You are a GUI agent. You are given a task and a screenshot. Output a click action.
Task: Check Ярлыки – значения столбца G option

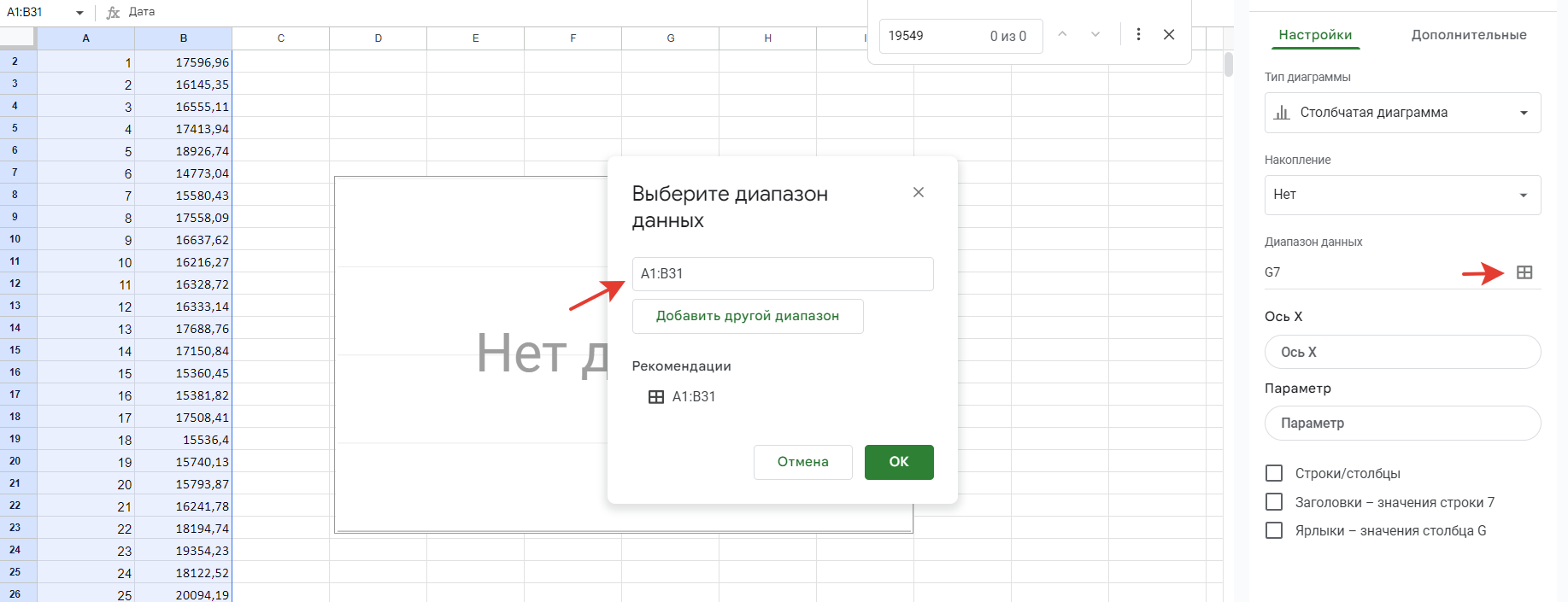pos(1273,530)
